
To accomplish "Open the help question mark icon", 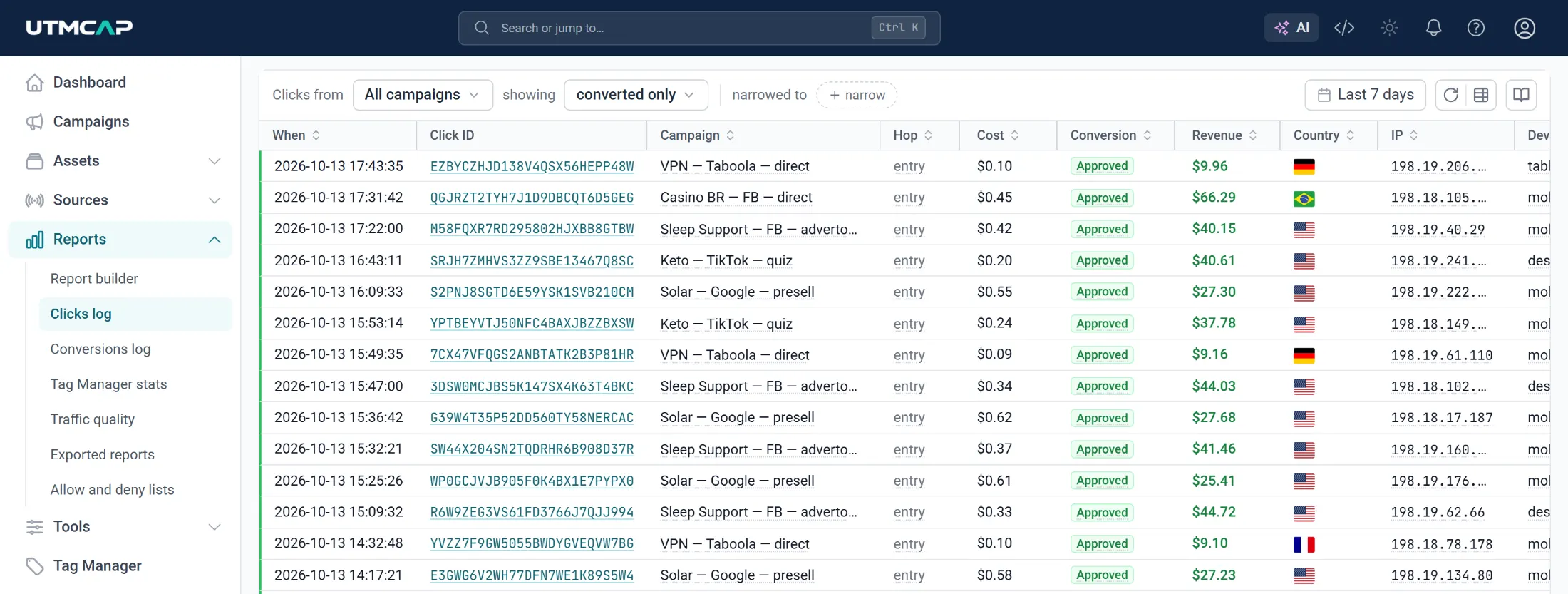I will click(1476, 28).
